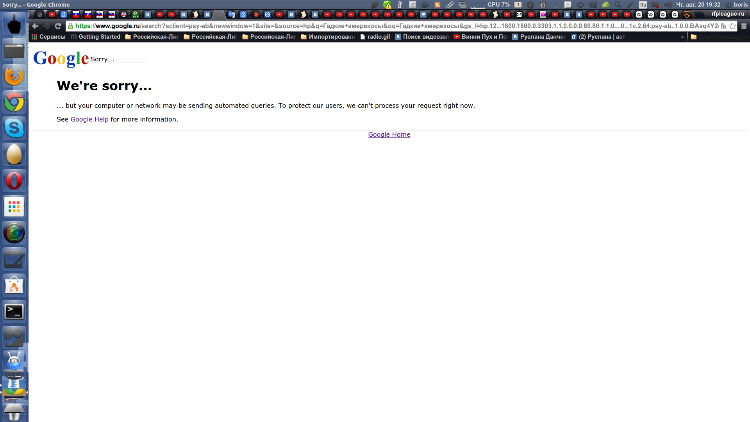The image size is (750, 422).
Task: Open the Ubuntu Software Center dock icon
Action: pyautogui.click(x=14, y=285)
